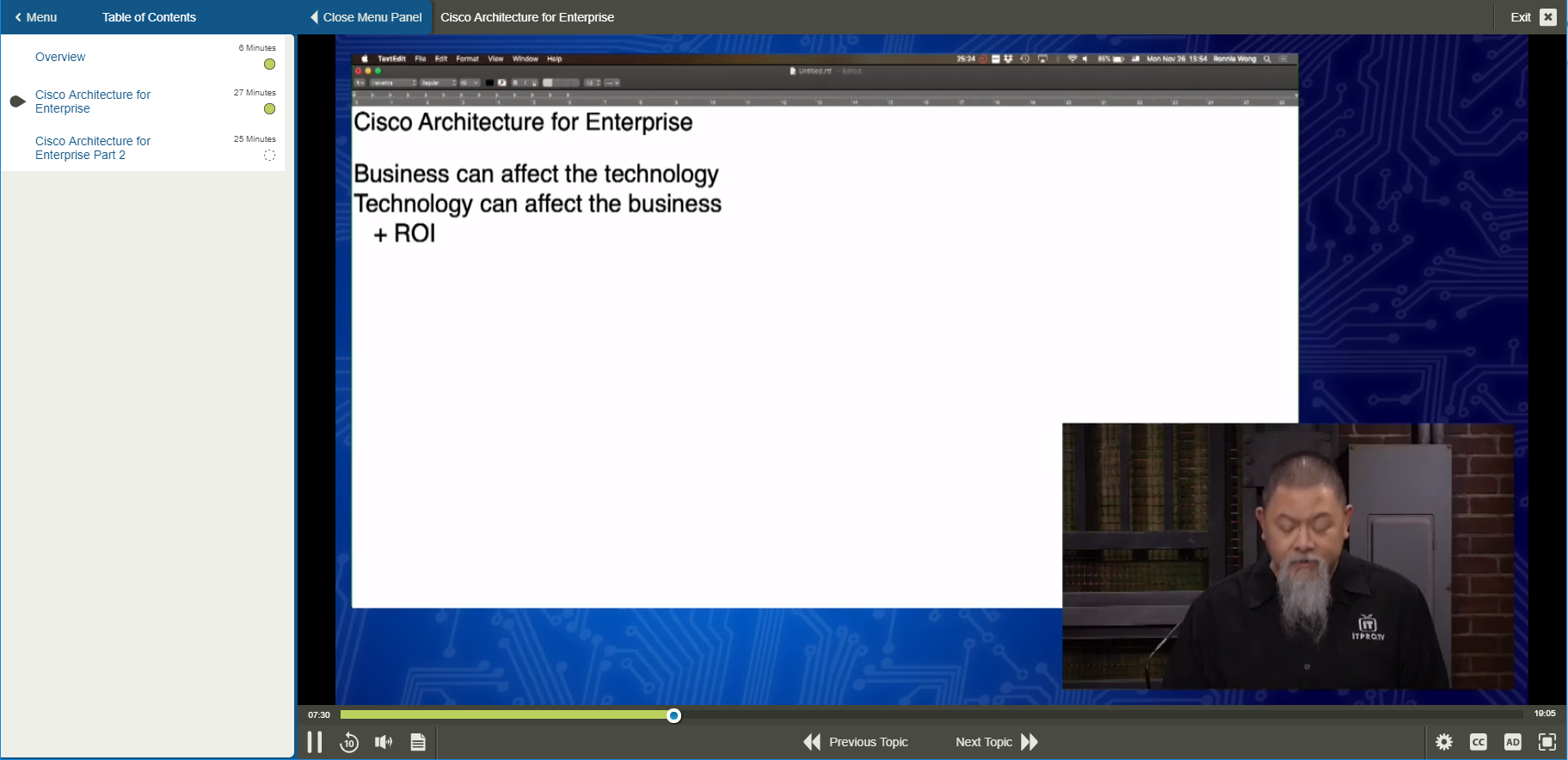1568x760 pixels.
Task: Open player settings gear
Action: tap(1444, 742)
